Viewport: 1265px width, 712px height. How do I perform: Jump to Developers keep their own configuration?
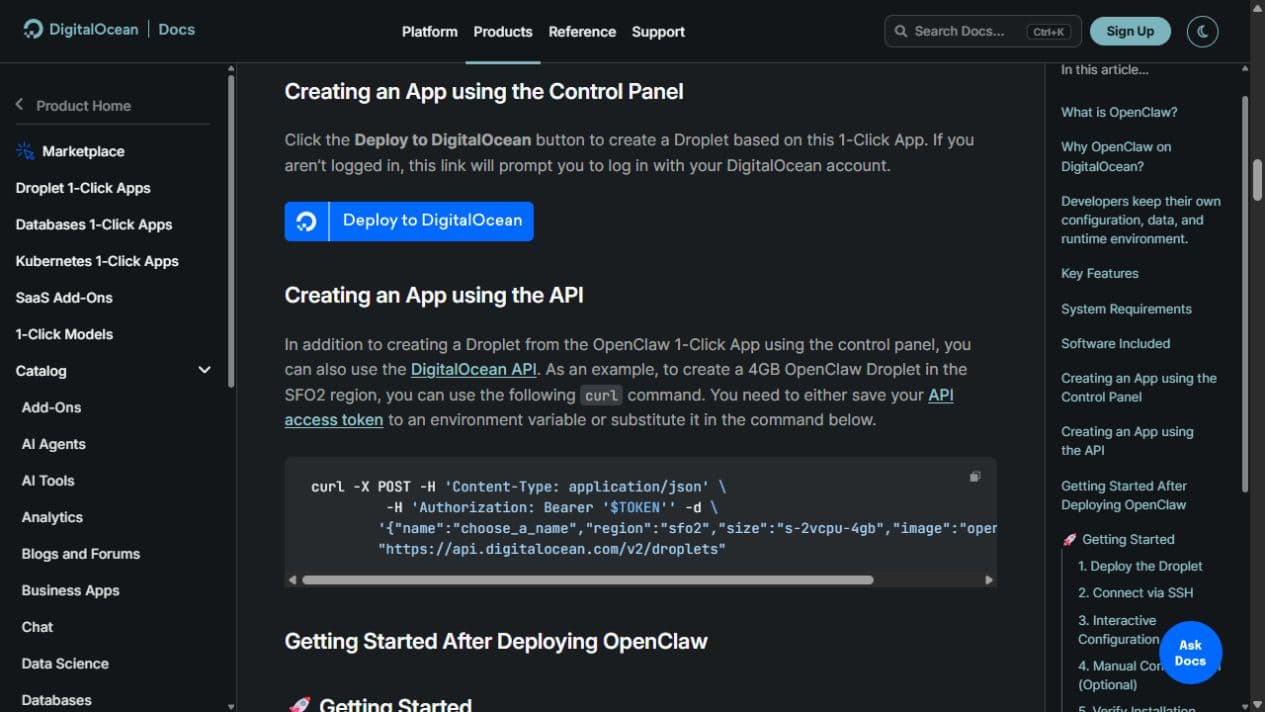point(1141,220)
